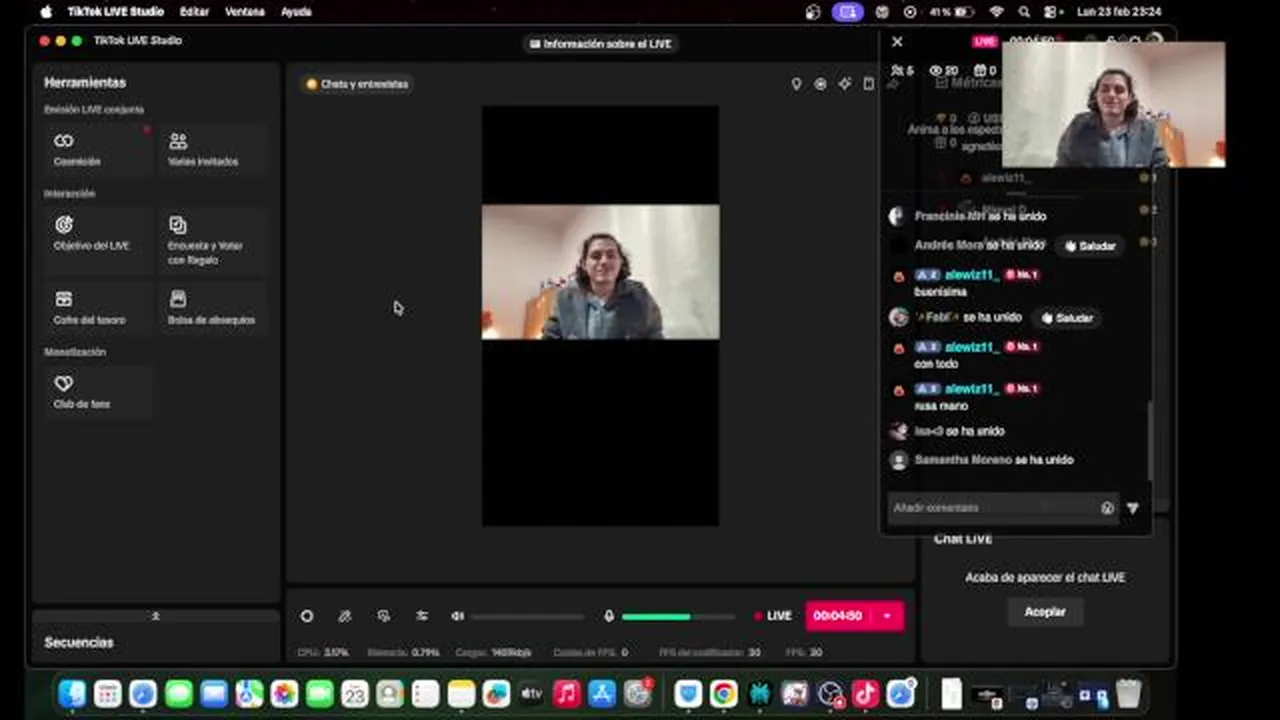Click the alewiz11_ comment 'buenísima'
The height and width of the screenshot is (720, 1280).
940,292
